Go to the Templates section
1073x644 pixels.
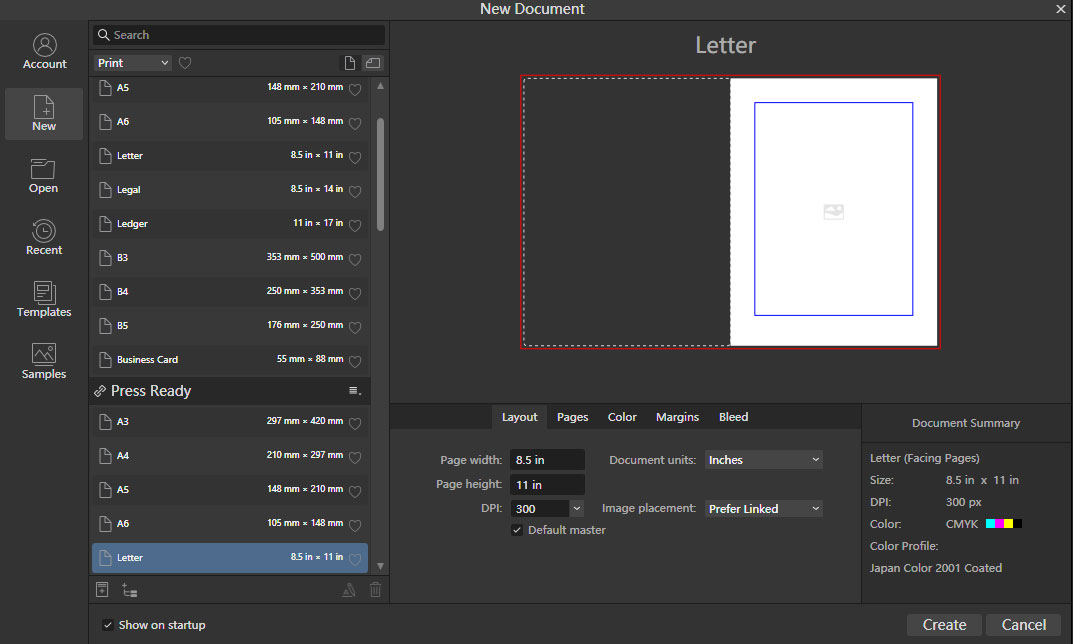44,300
